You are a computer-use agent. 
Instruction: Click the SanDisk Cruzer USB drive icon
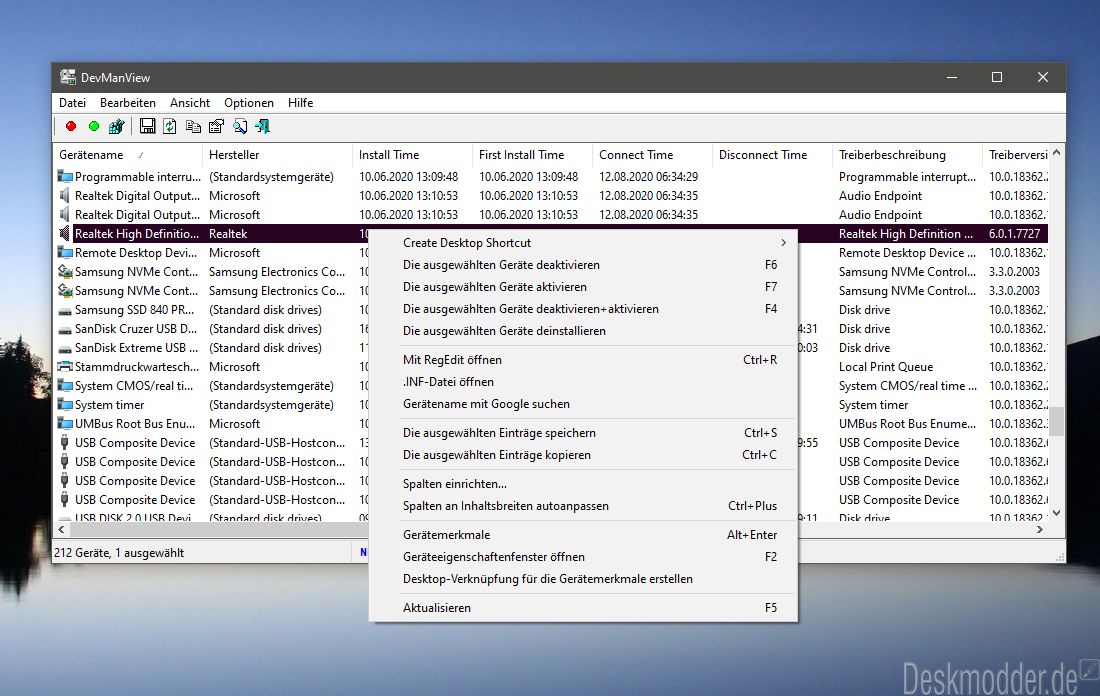pyautogui.click(x=65, y=329)
